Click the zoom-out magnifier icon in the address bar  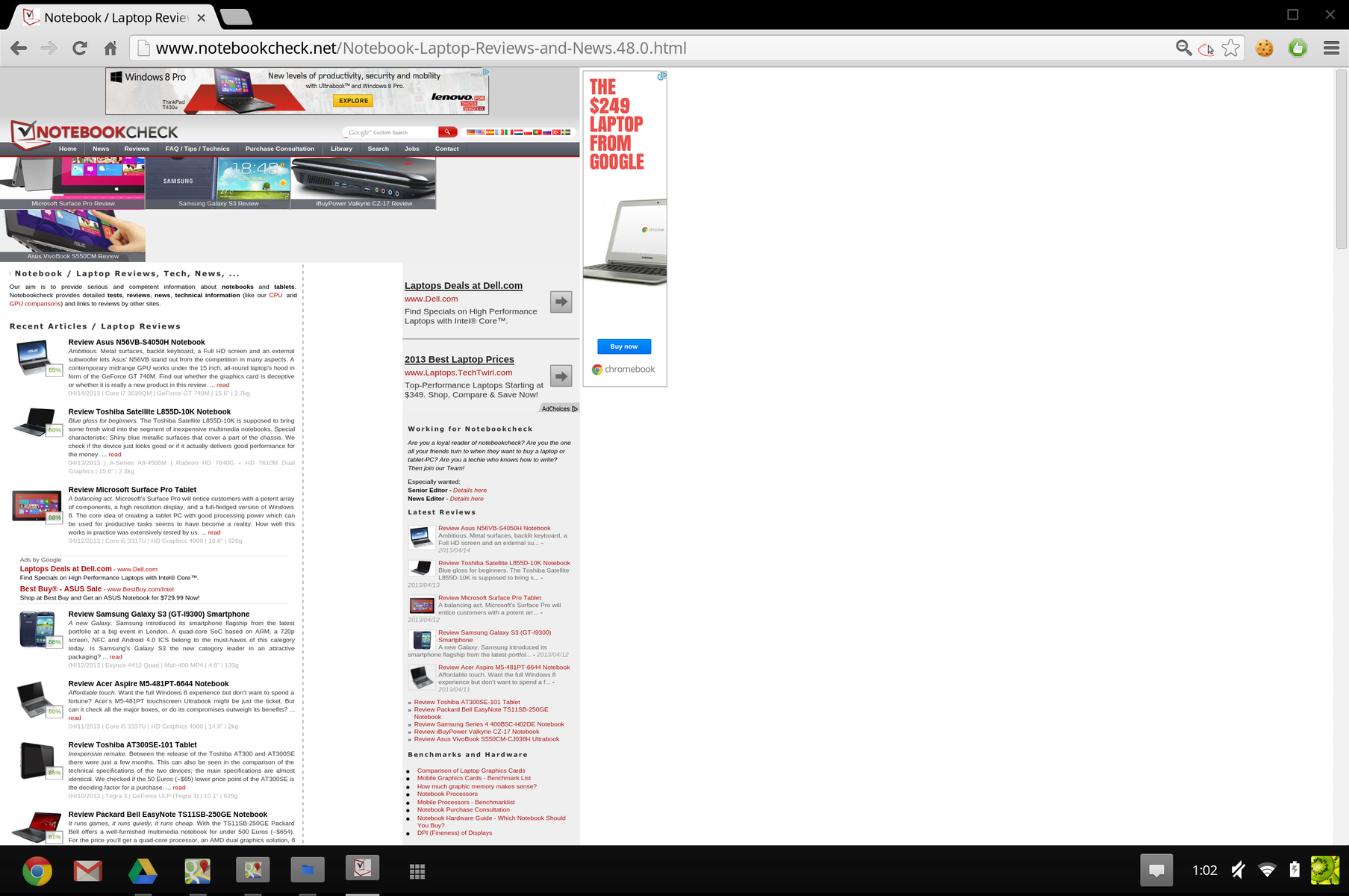[x=1184, y=49]
